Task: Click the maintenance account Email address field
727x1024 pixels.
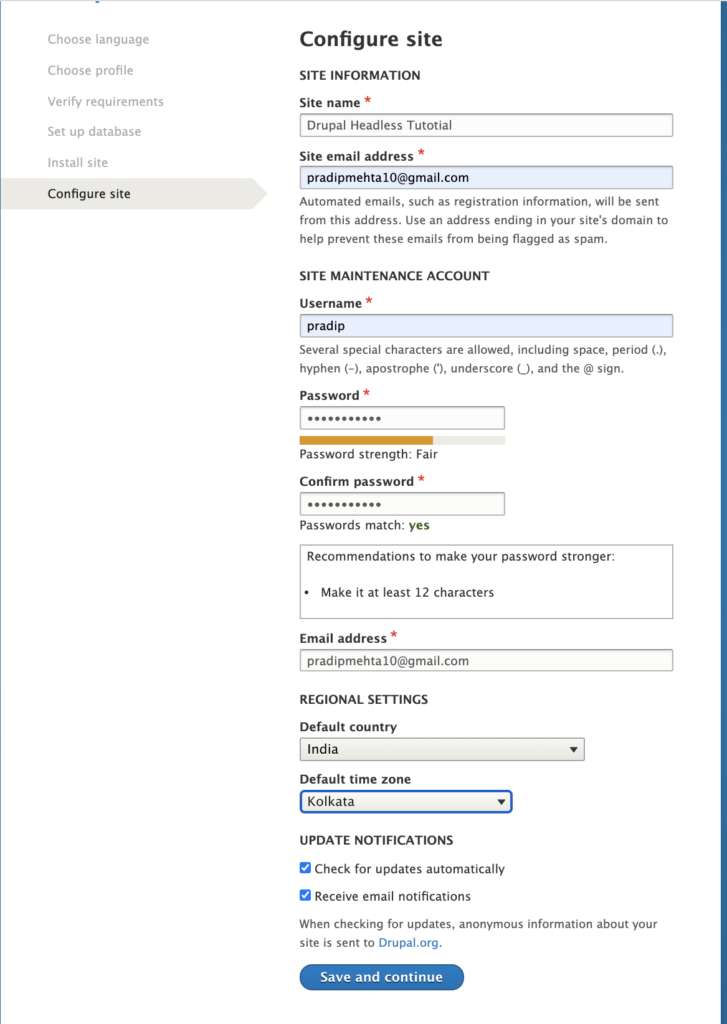Action: 486,660
